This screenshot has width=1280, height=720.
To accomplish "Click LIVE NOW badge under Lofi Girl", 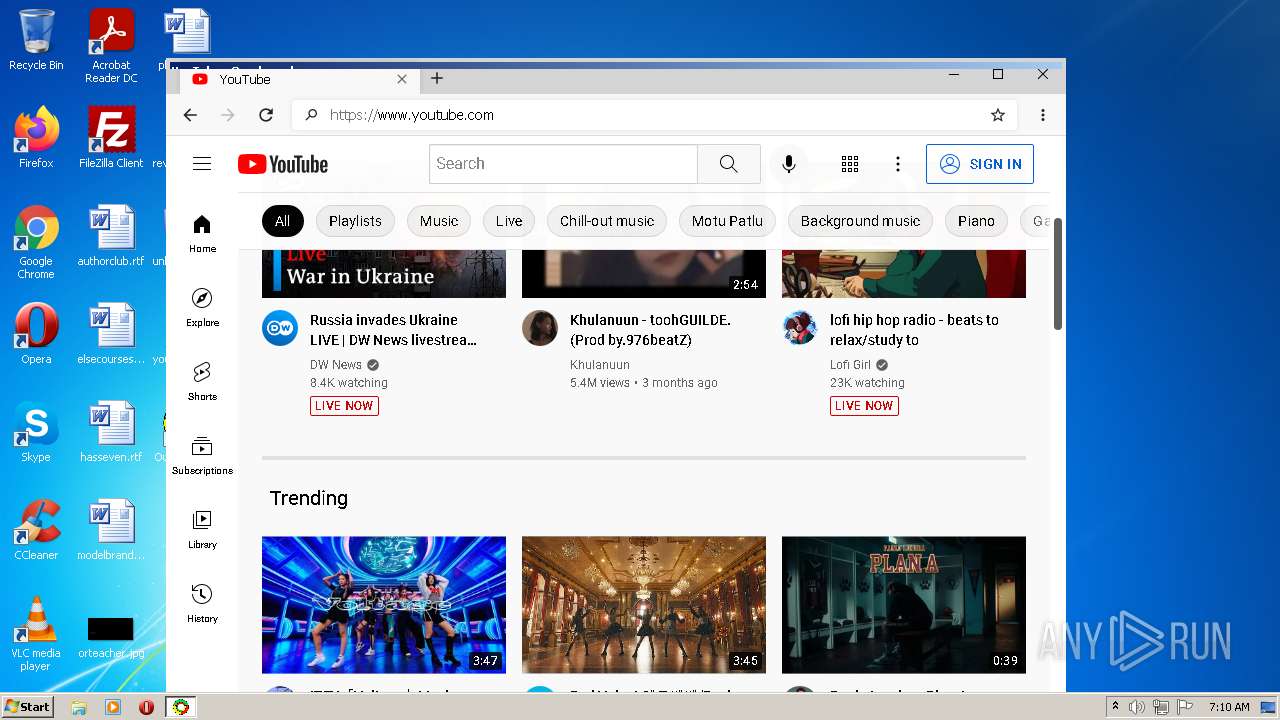I will 864,406.
